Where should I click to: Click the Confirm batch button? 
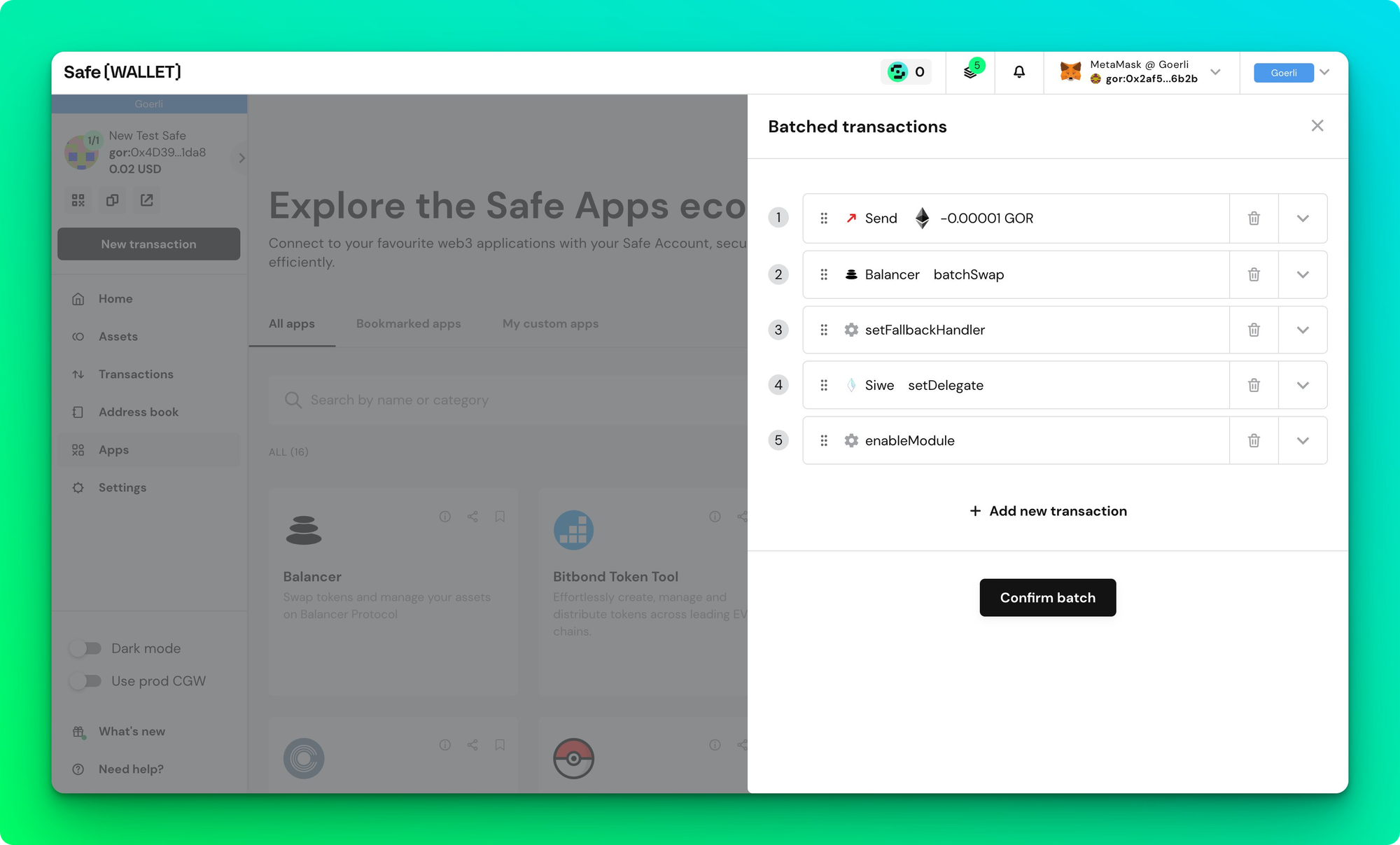coord(1047,597)
